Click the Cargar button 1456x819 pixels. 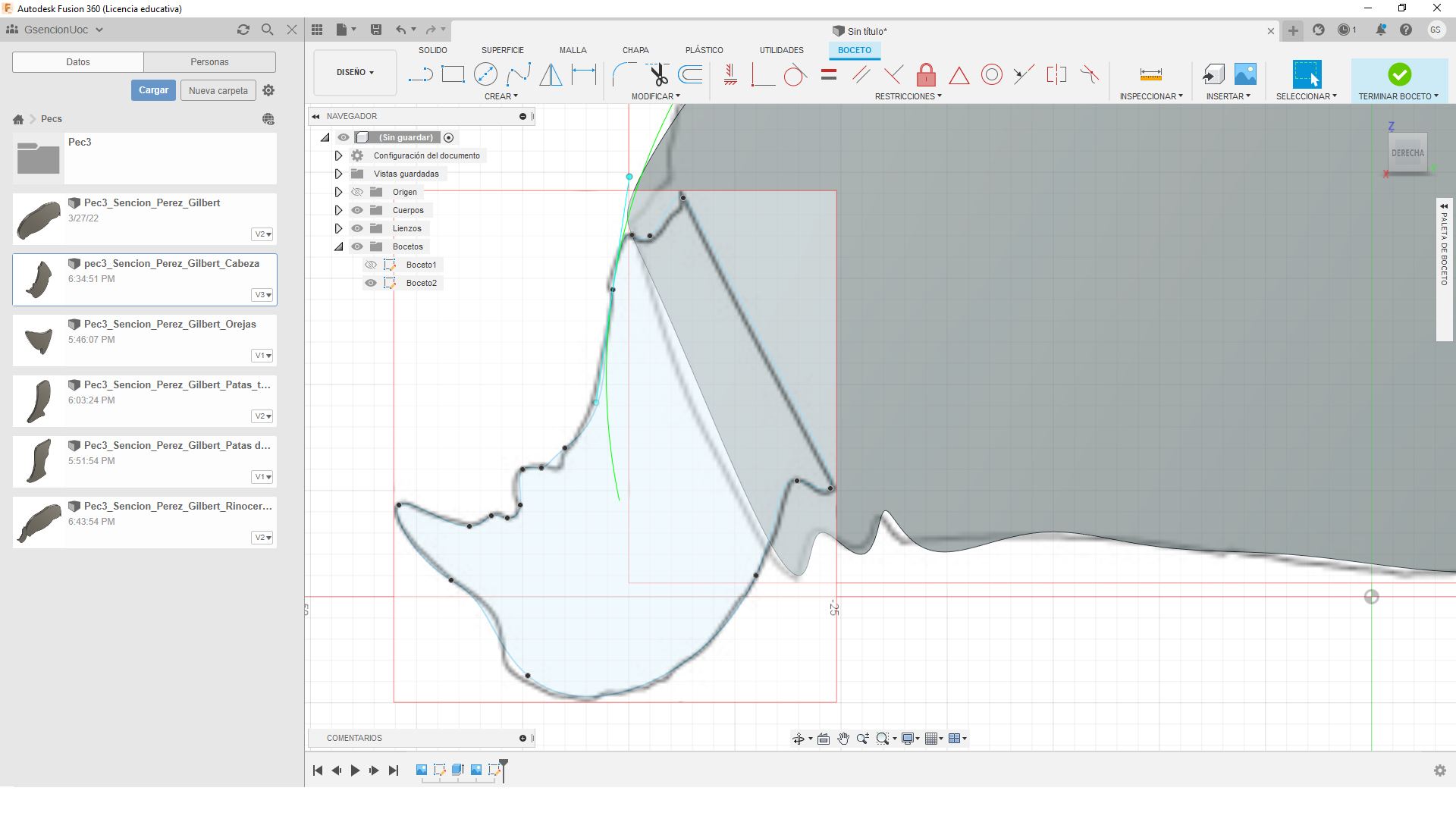(x=153, y=90)
